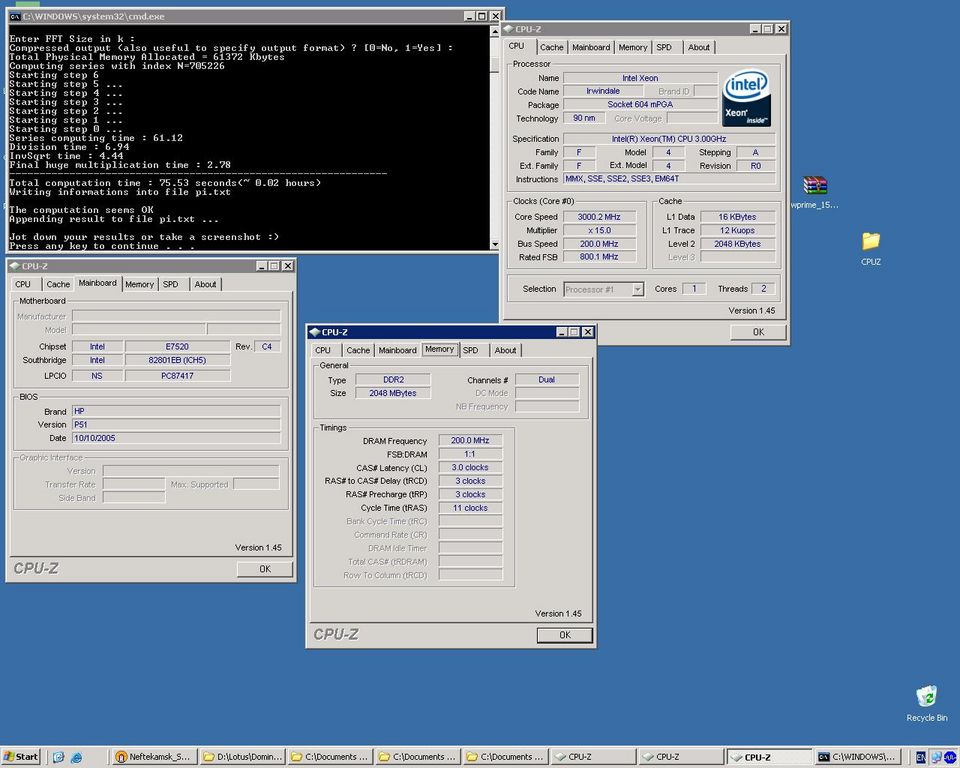Click the rightmost blue tray icon

tap(950, 757)
